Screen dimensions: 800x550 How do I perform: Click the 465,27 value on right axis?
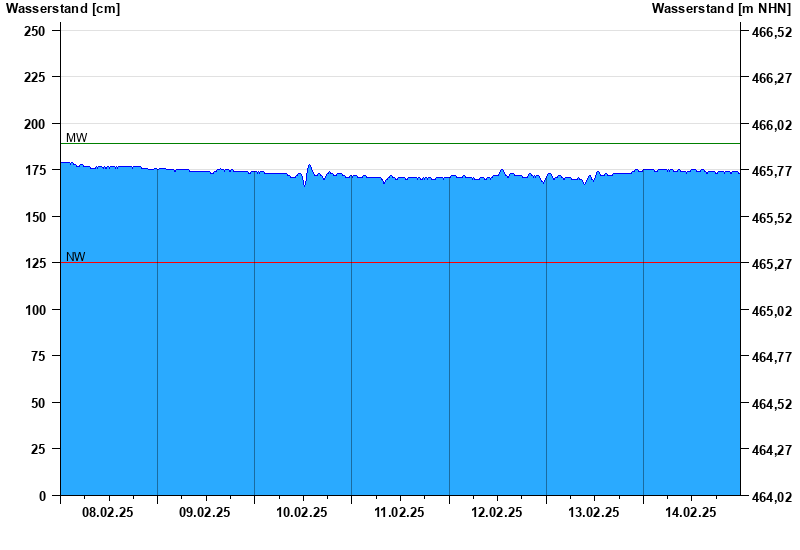[x=772, y=264]
